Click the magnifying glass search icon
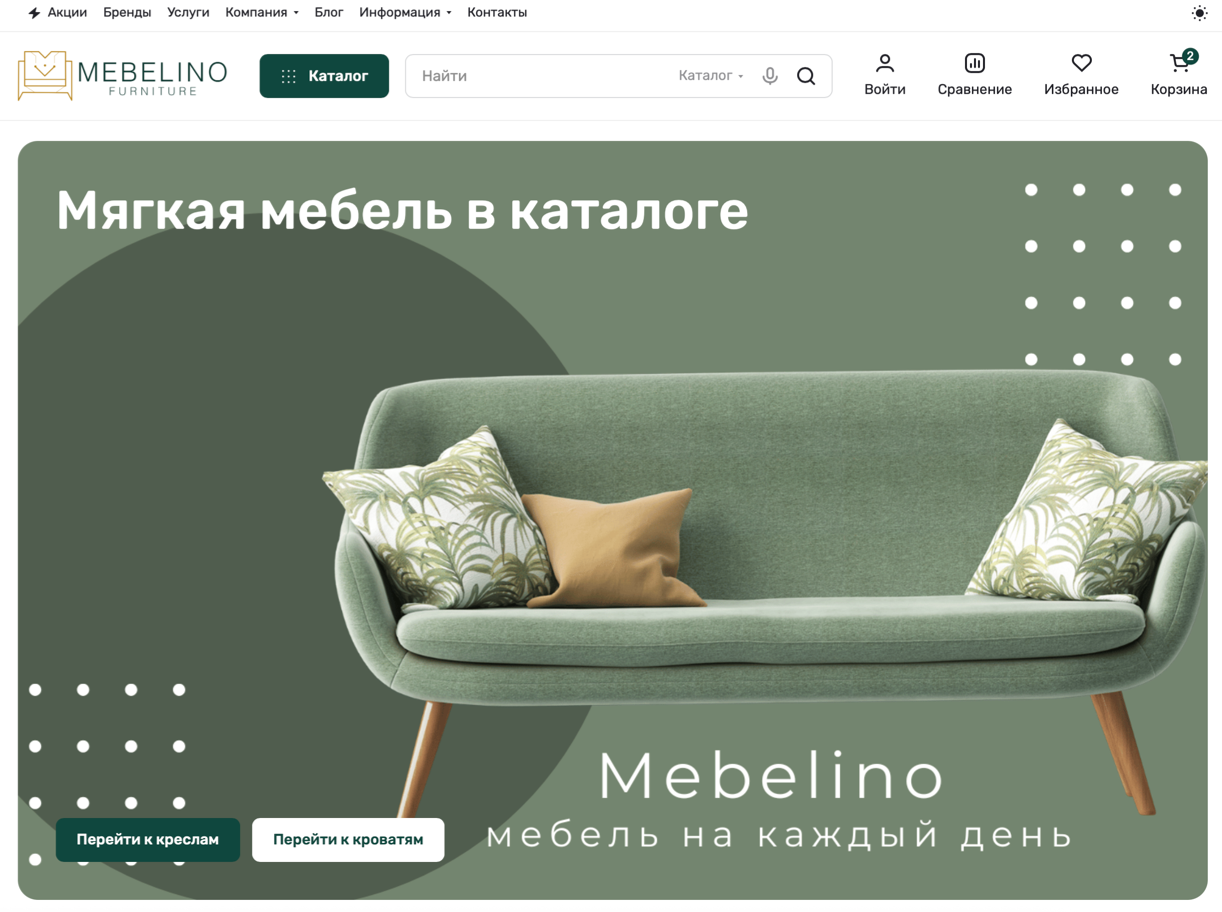 806,76
